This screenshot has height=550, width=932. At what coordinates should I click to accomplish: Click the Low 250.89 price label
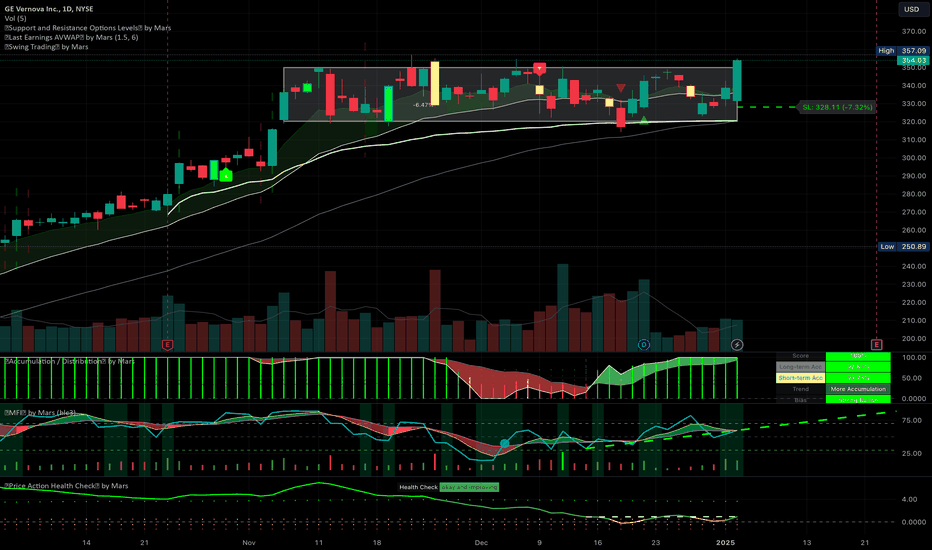903,247
